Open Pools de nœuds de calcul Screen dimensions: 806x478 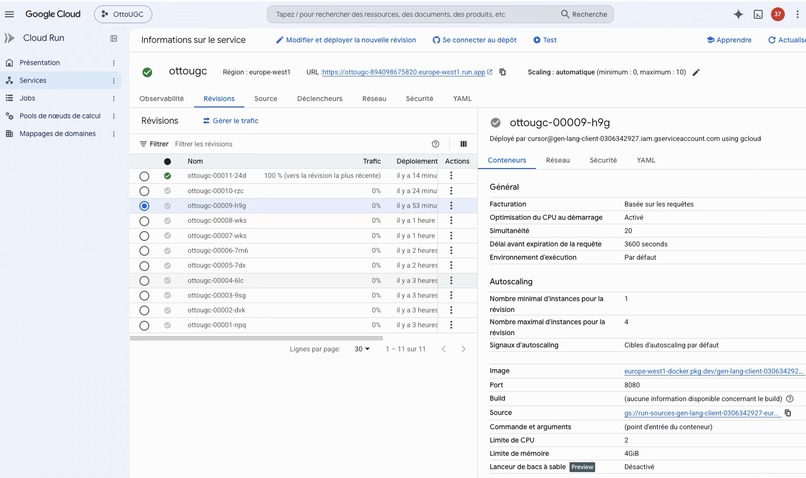(60, 116)
